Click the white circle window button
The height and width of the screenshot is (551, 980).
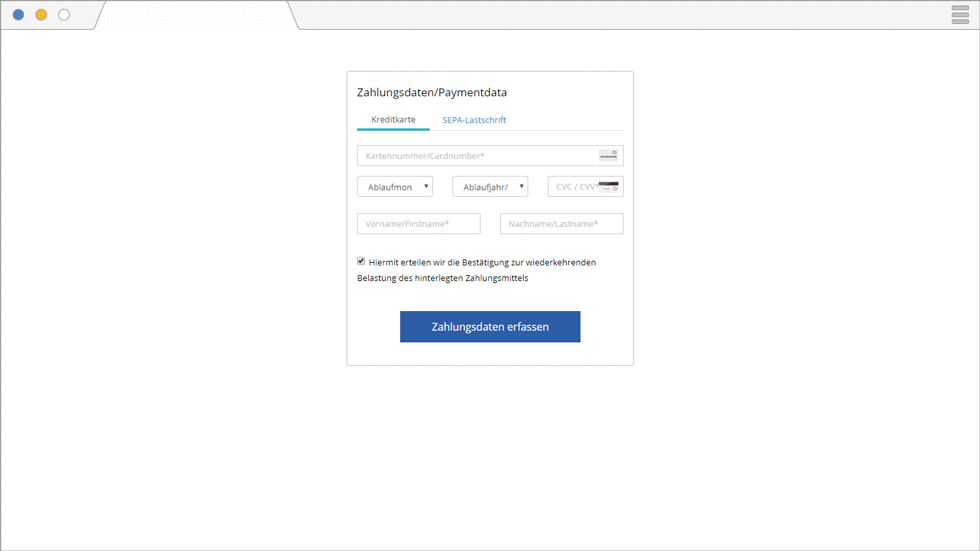tap(64, 15)
